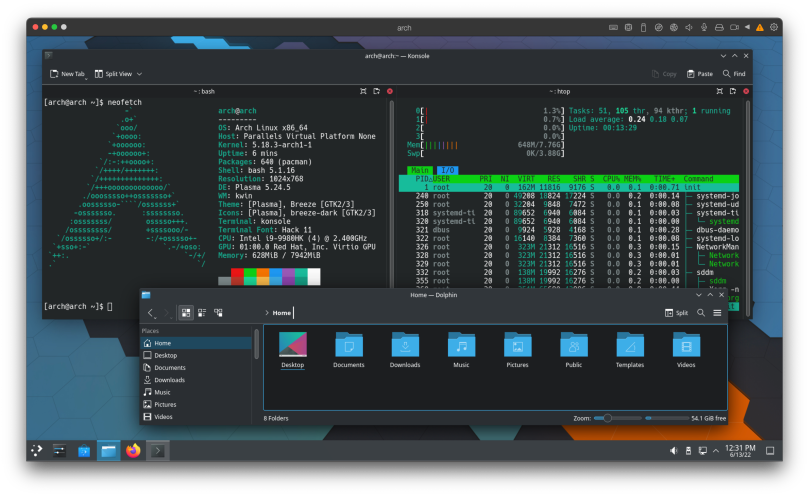This screenshot has height=496, width=809.
Task: Open Parallels warning triangle icon
Action: point(759,27)
